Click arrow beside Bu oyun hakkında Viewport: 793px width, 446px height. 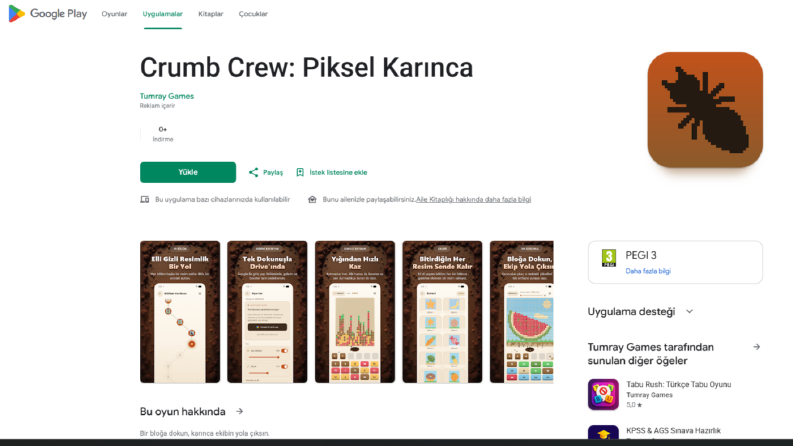point(240,412)
